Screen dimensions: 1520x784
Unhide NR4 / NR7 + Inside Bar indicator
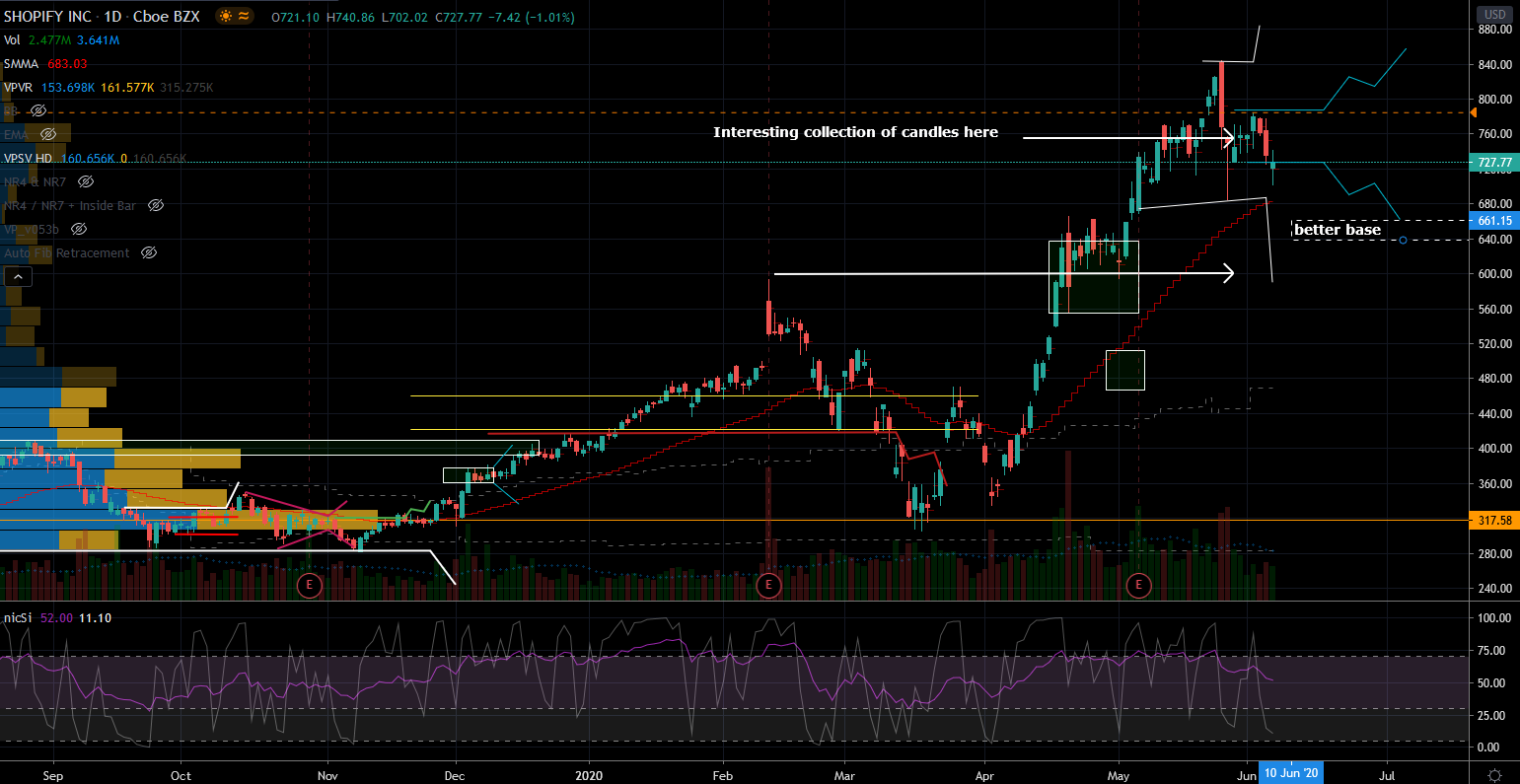coord(155,205)
